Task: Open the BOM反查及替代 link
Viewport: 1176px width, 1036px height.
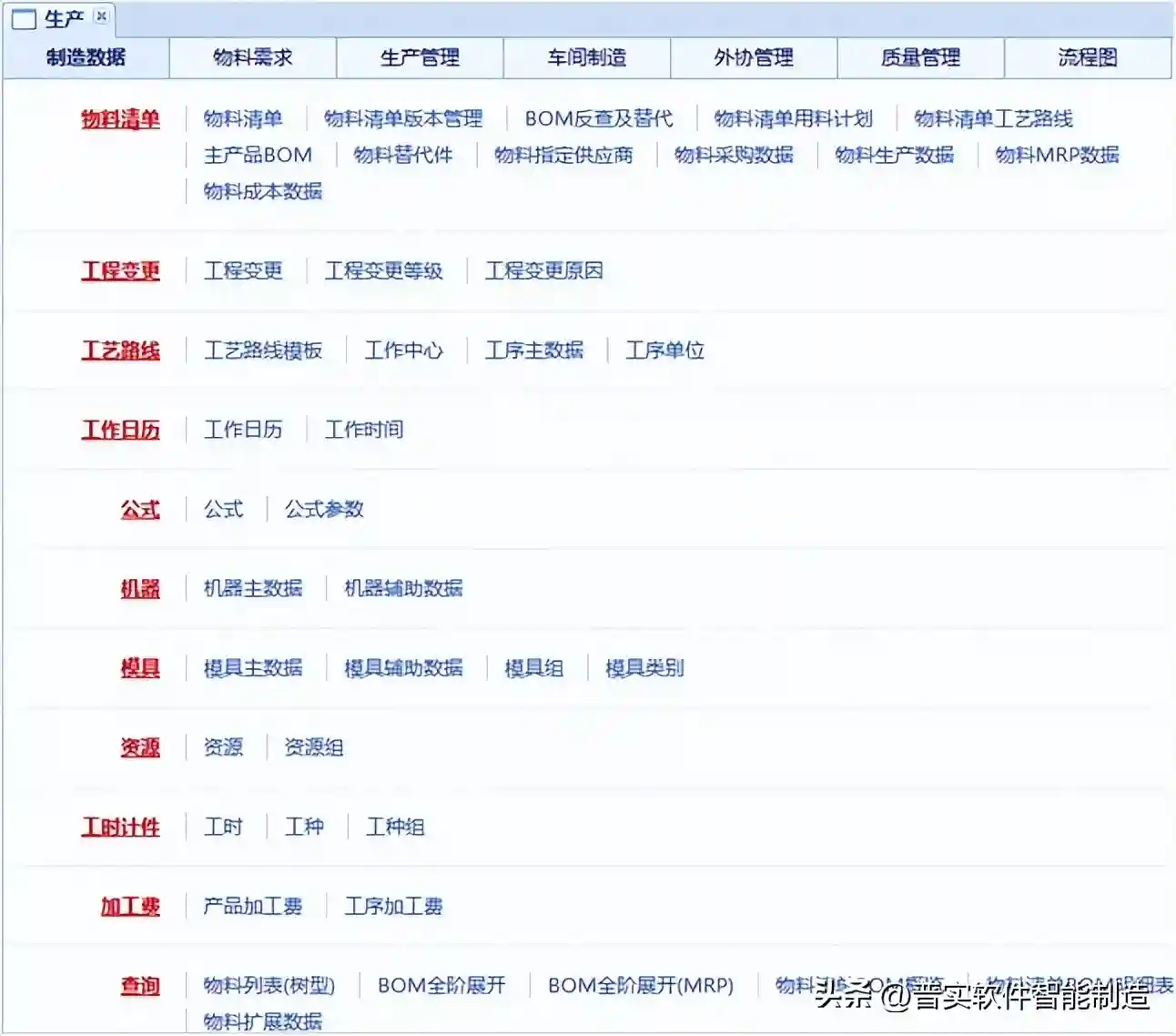Action: (598, 119)
